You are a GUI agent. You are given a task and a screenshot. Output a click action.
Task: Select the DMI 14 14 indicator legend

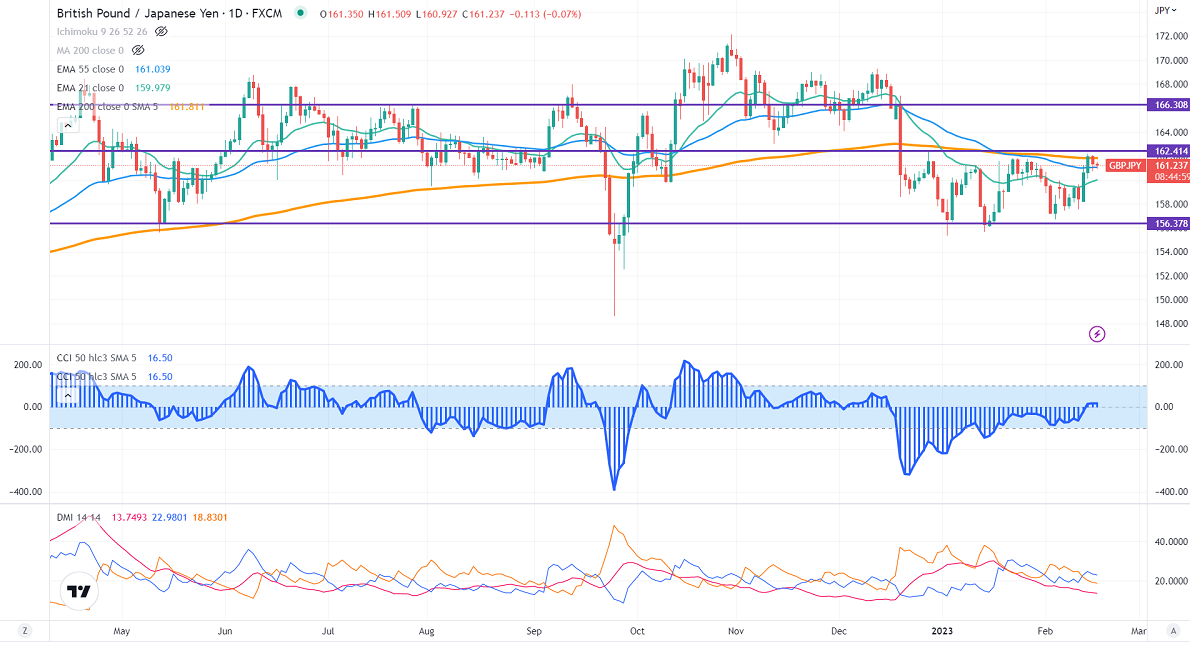click(78, 517)
